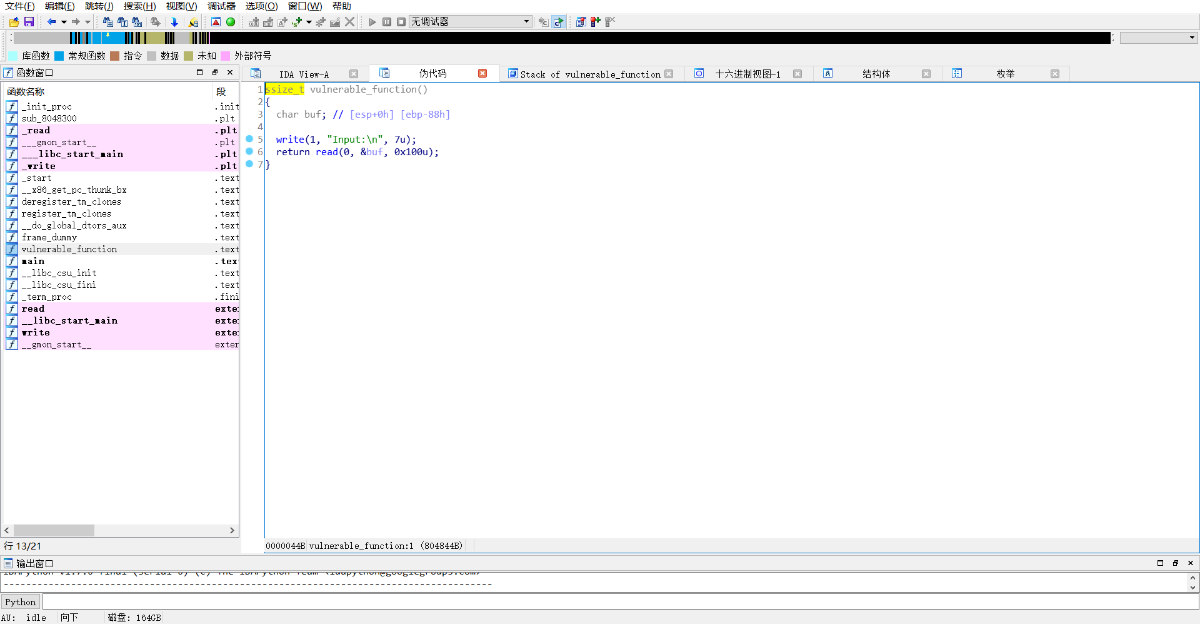
Task: Expand the jump forward history dropdown arrow
Action: pyautogui.click(x=87, y=22)
